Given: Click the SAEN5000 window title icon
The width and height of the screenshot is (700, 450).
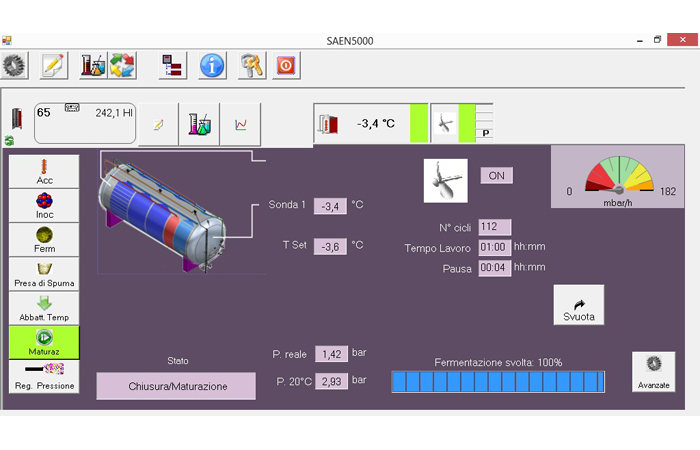Looking at the screenshot, I should [x=7, y=41].
